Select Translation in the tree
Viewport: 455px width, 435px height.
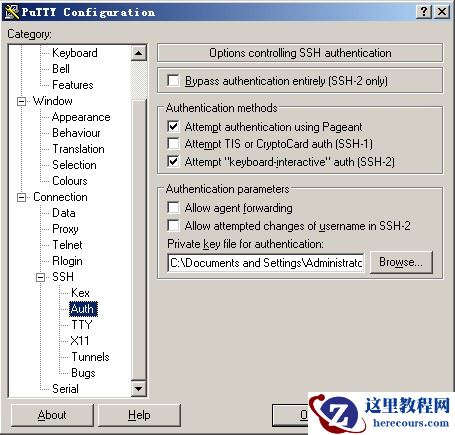(78, 149)
